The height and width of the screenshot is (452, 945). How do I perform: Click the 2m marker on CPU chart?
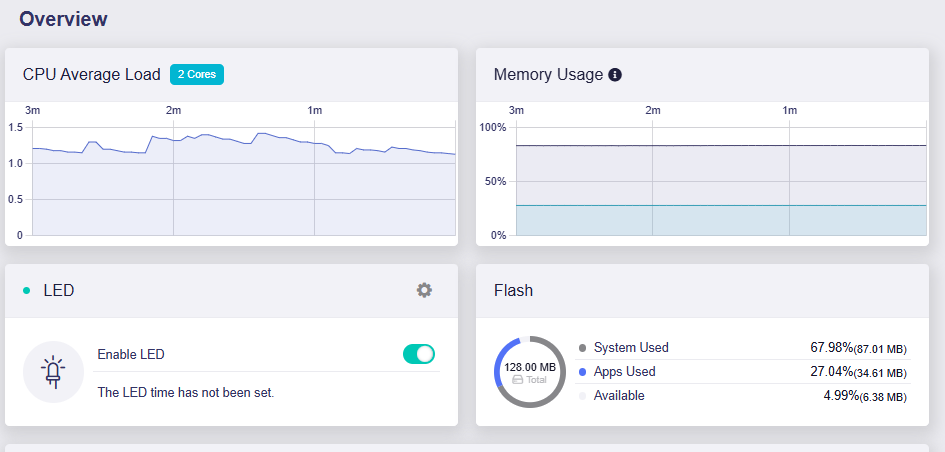(x=173, y=110)
